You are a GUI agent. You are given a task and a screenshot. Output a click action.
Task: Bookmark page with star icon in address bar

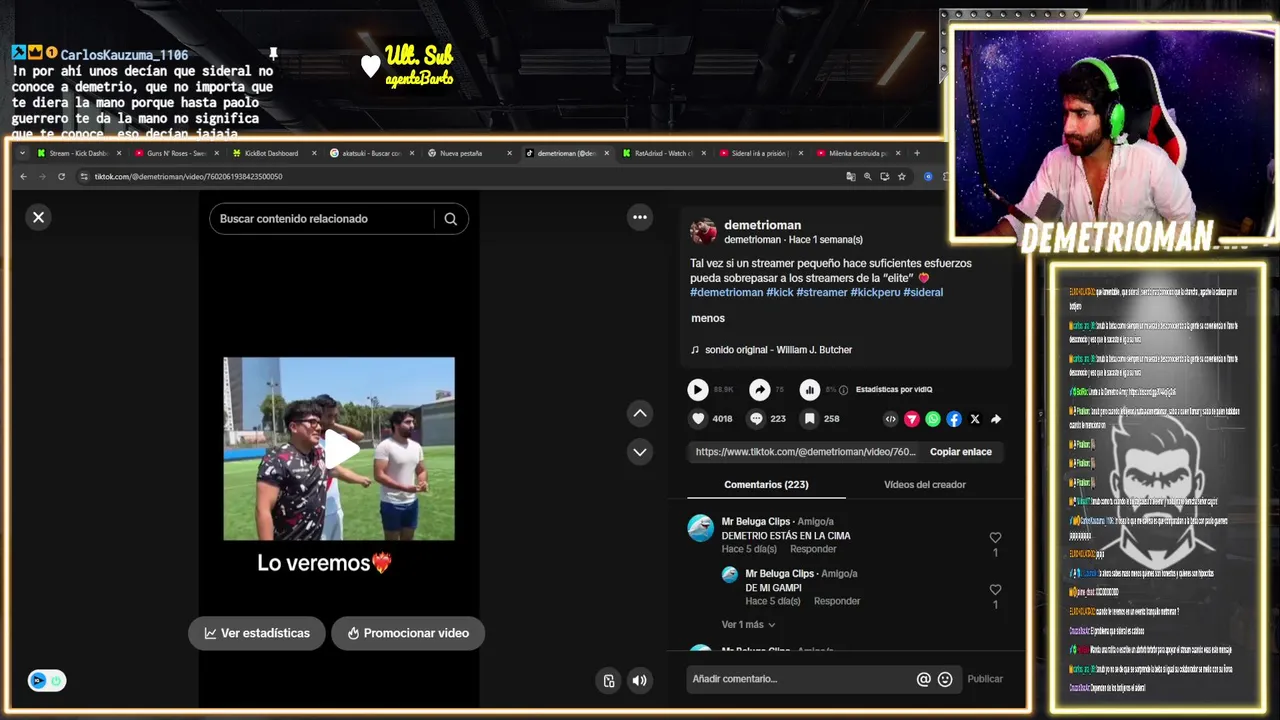tap(901, 177)
